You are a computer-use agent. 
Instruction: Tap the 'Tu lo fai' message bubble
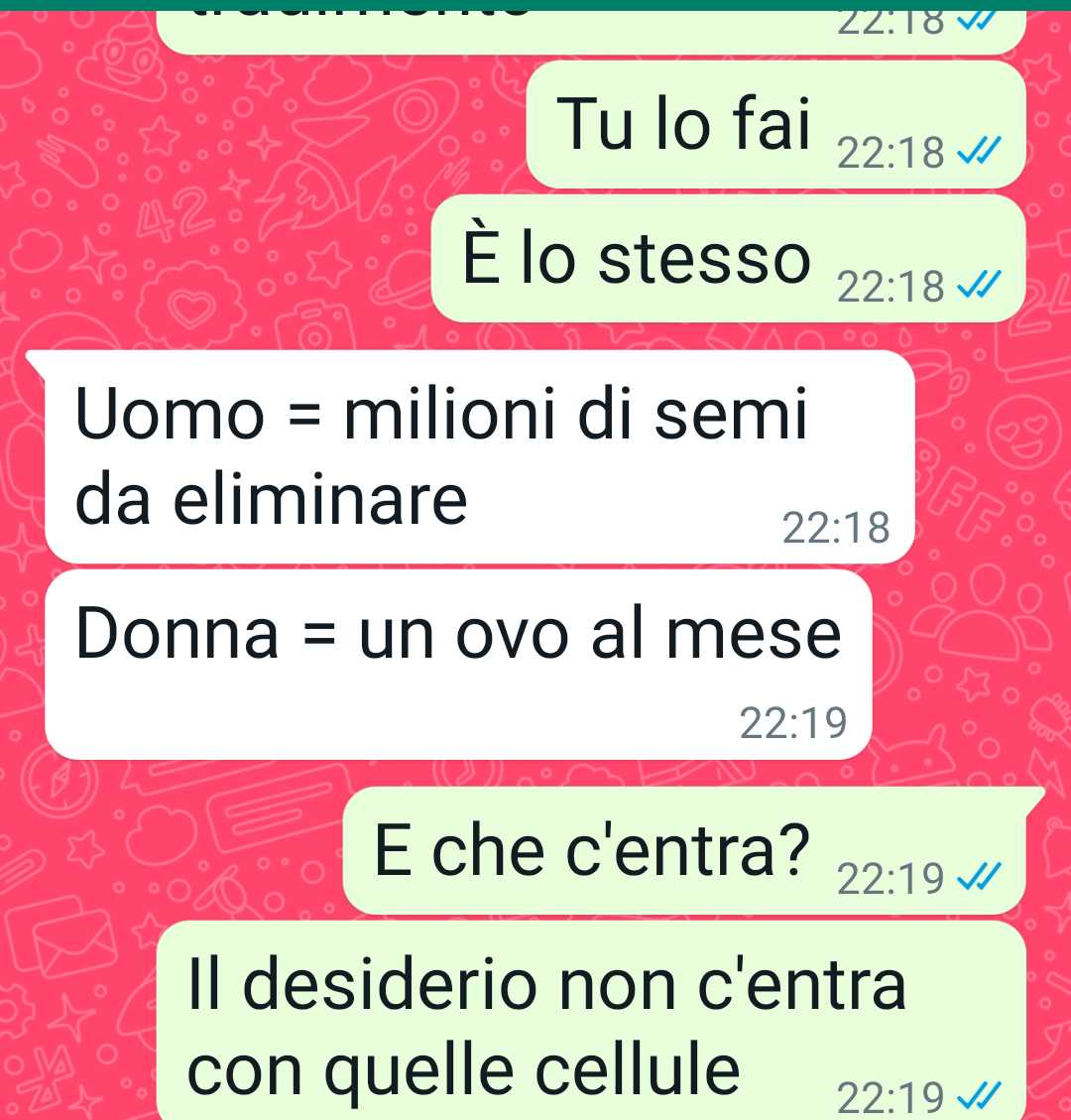pyautogui.click(x=776, y=125)
